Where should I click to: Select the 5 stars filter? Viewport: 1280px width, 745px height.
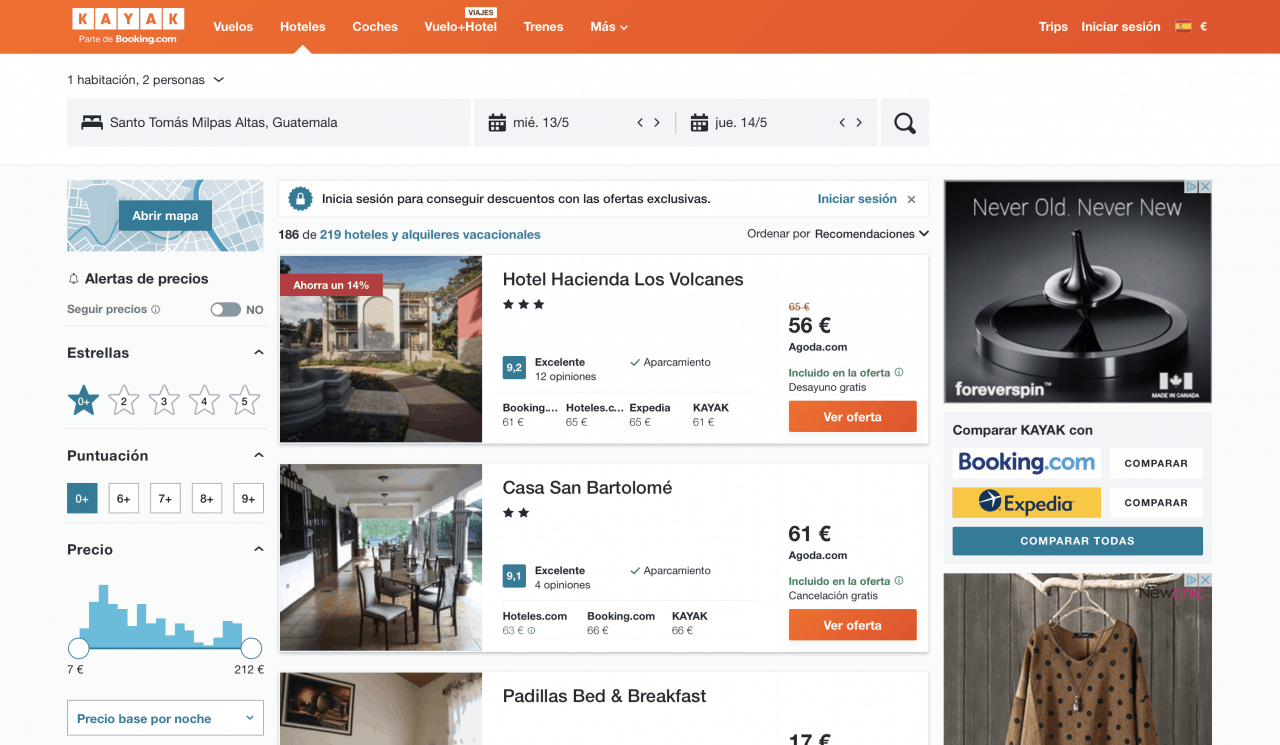tap(244, 401)
